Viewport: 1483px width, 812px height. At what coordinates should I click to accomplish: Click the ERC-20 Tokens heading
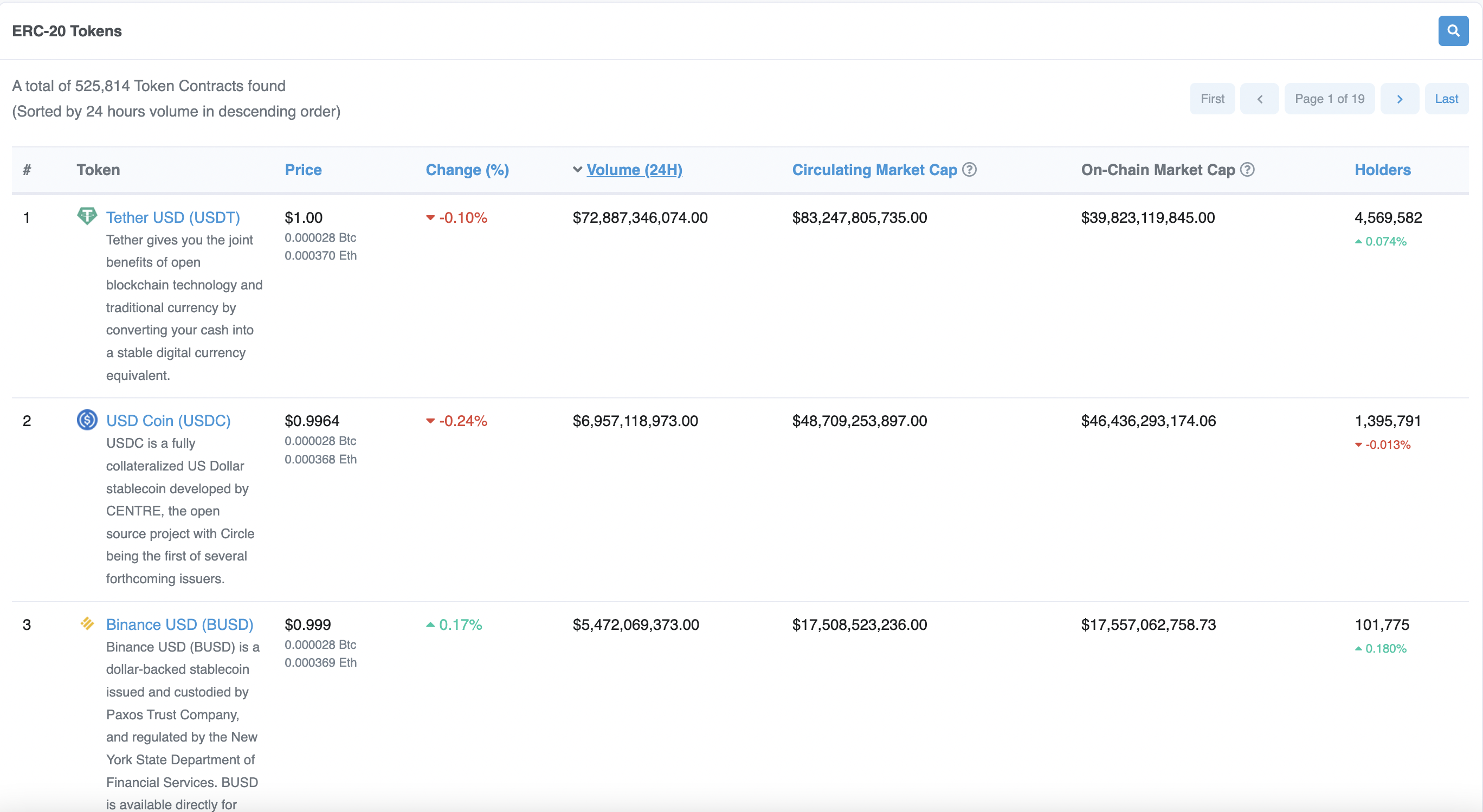67,30
